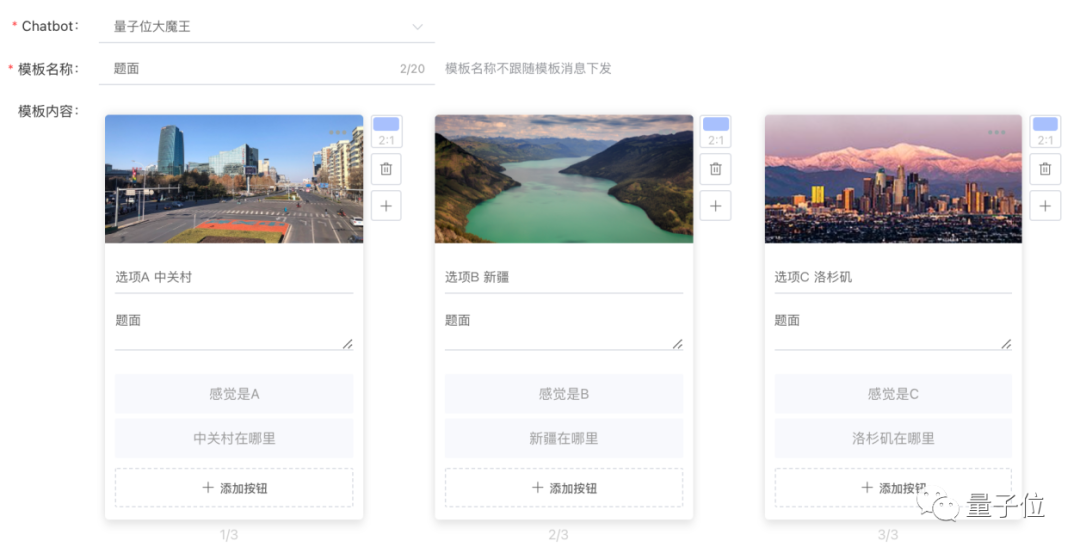
Task: Click the 感觉是B button
Action: pyautogui.click(x=563, y=394)
